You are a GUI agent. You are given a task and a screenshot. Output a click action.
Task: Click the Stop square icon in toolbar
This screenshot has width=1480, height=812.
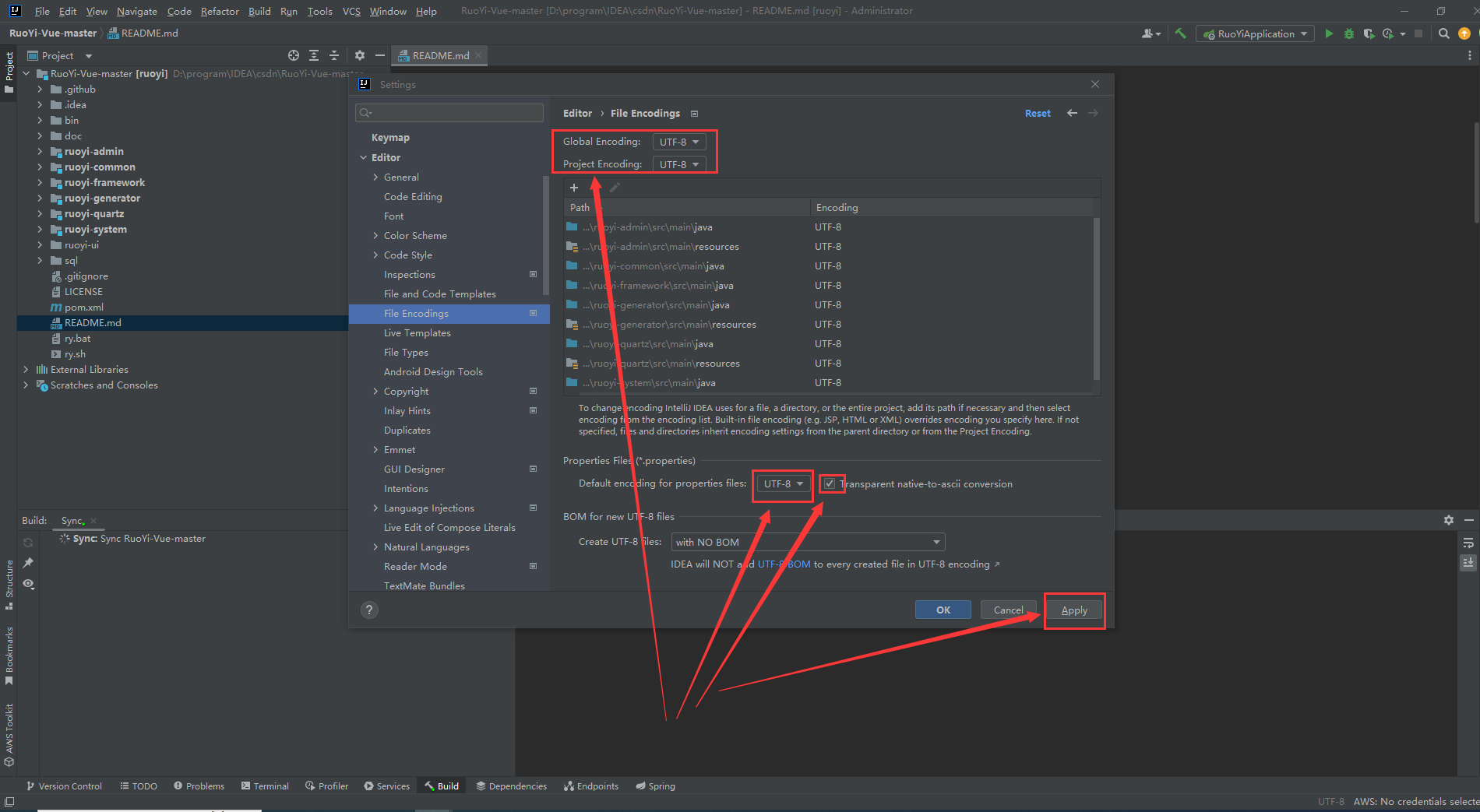click(x=1418, y=33)
